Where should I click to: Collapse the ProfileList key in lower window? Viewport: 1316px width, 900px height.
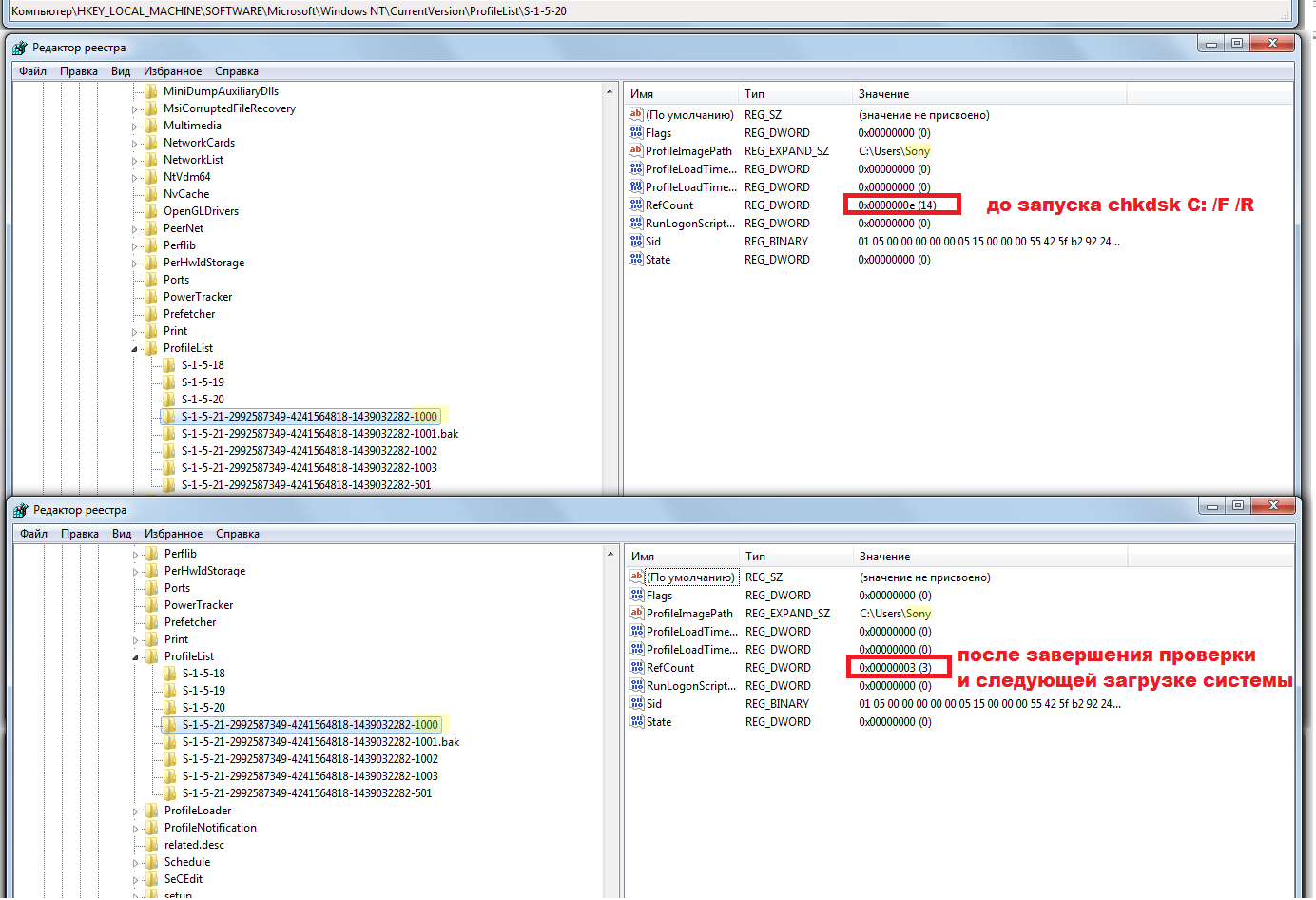136,657
